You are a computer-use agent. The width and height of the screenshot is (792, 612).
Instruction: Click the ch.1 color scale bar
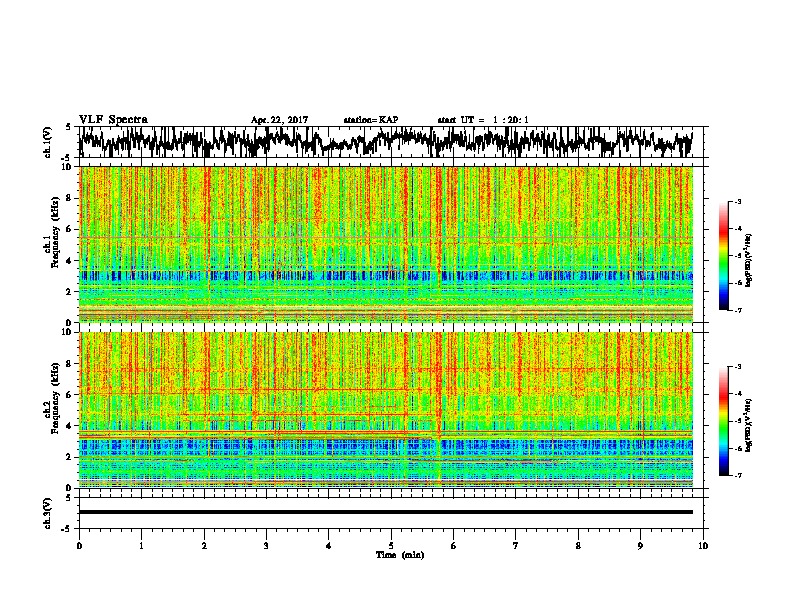[723, 256]
